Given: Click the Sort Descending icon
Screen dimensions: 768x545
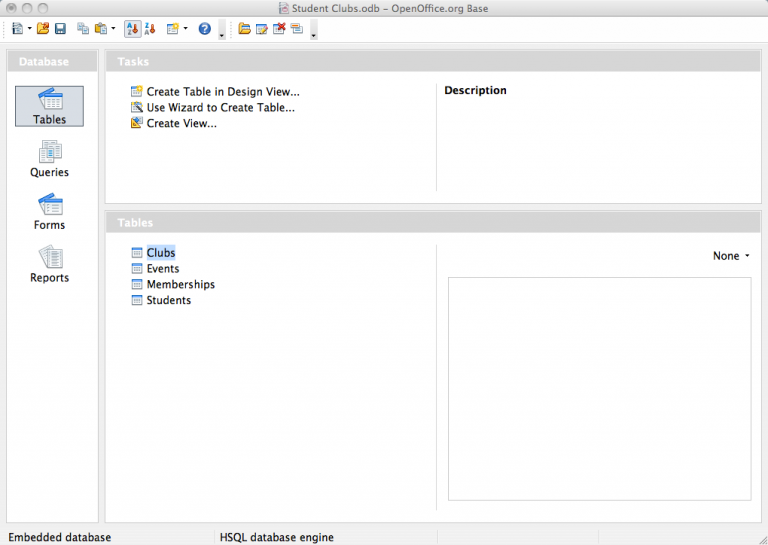Looking at the screenshot, I should tap(151, 29).
